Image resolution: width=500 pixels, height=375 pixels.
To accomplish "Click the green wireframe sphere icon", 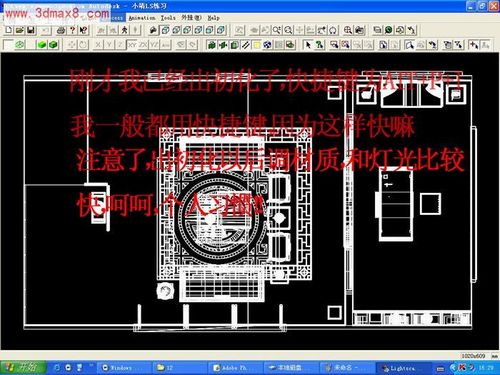I will [x=19, y=45].
